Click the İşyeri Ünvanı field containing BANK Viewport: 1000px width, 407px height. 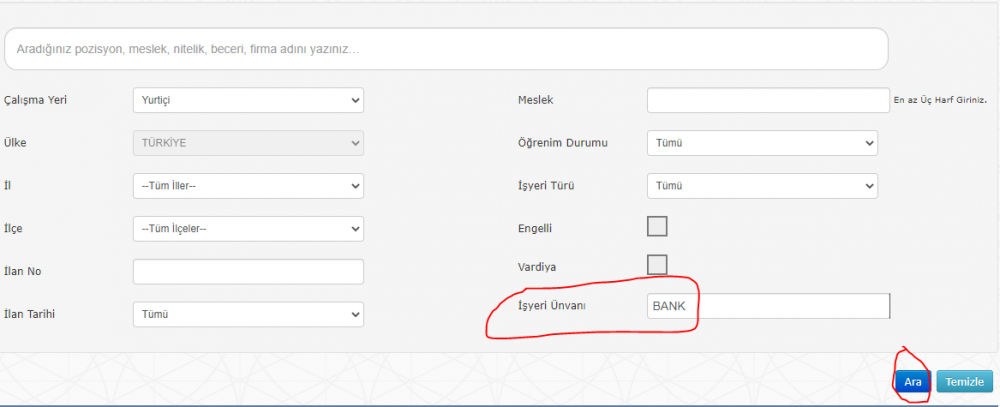pyautogui.click(x=768, y=306)
